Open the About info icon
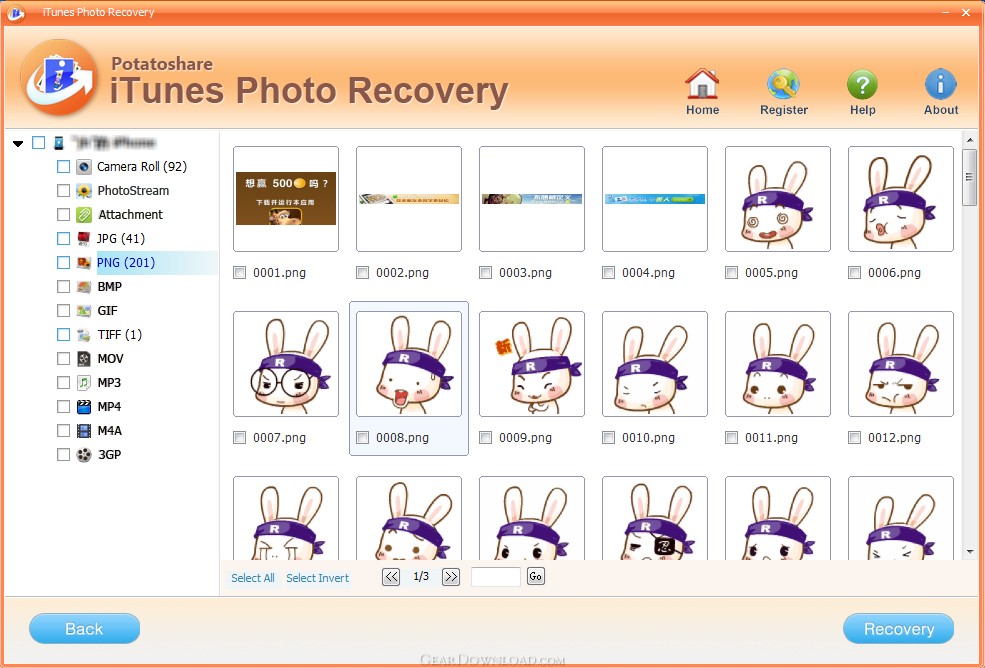The width and height of the screenshot is (985, 668). tap(940, 84)
